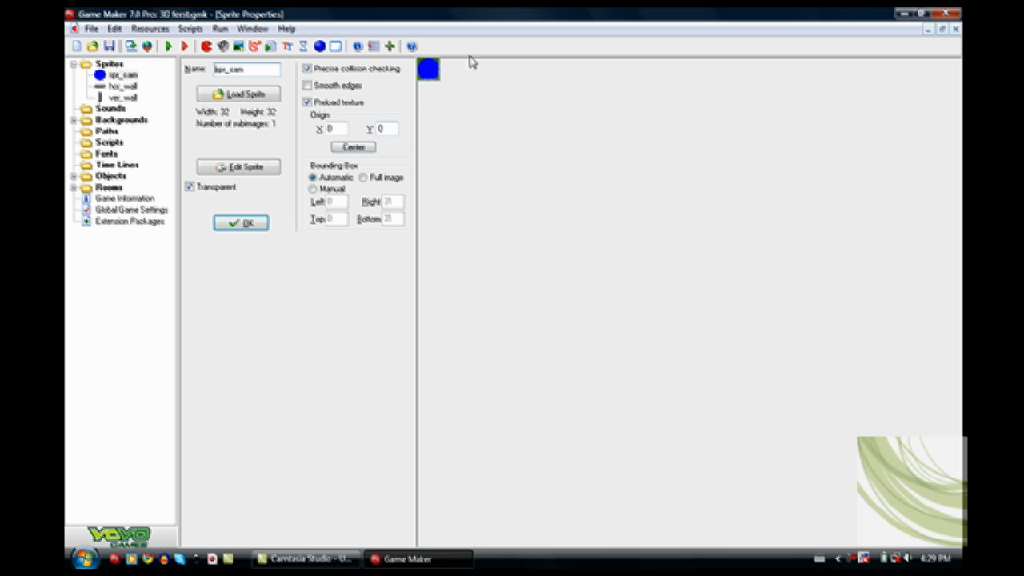This screenshot has width=1024, height=576.
Task: Open a game with the folder toolbar icon
Action: coord(93,46)
